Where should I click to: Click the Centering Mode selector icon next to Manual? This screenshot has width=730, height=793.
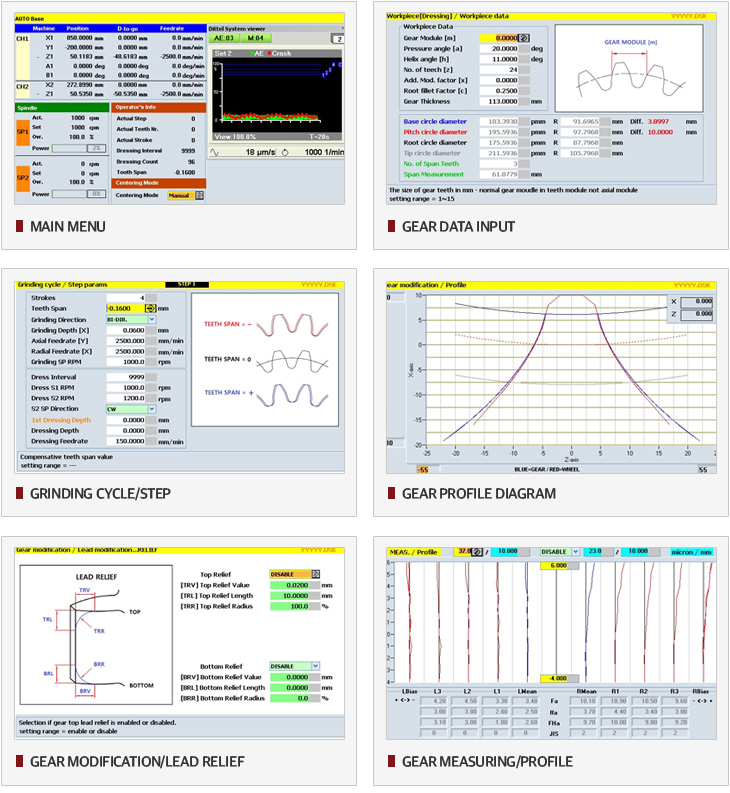pos(200,195)
